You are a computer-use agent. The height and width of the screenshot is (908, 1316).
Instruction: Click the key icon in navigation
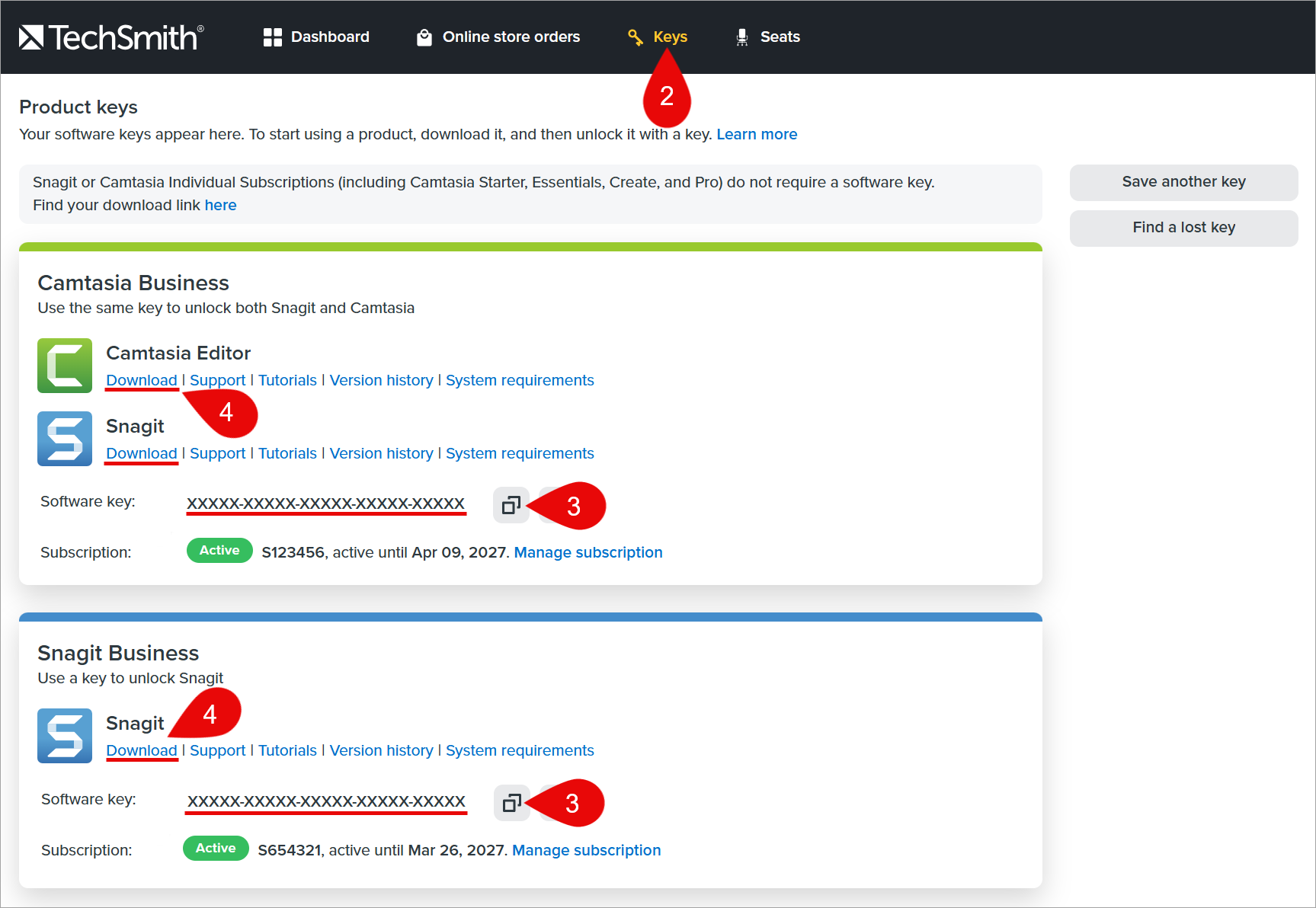[635, 37]
